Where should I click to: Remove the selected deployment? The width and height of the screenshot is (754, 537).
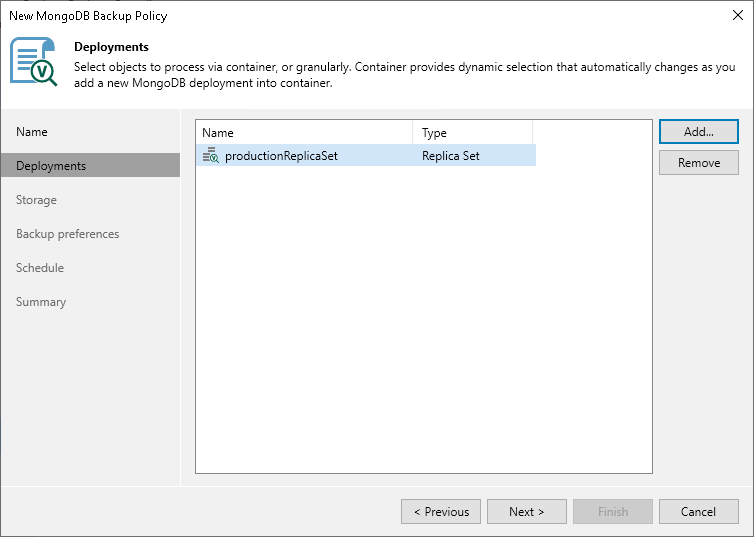point(699,162)
